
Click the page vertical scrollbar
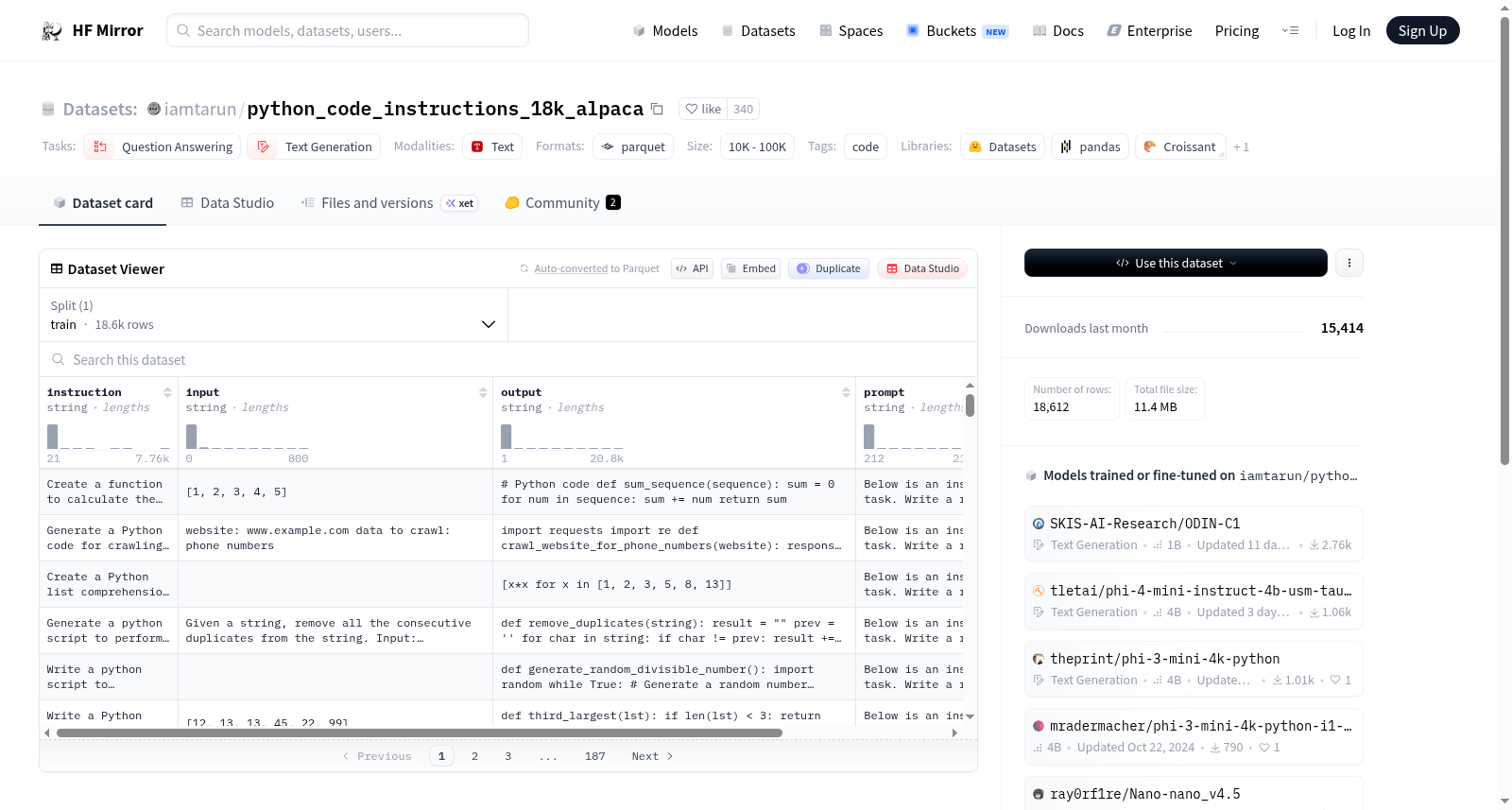(x=1504, y=240)
